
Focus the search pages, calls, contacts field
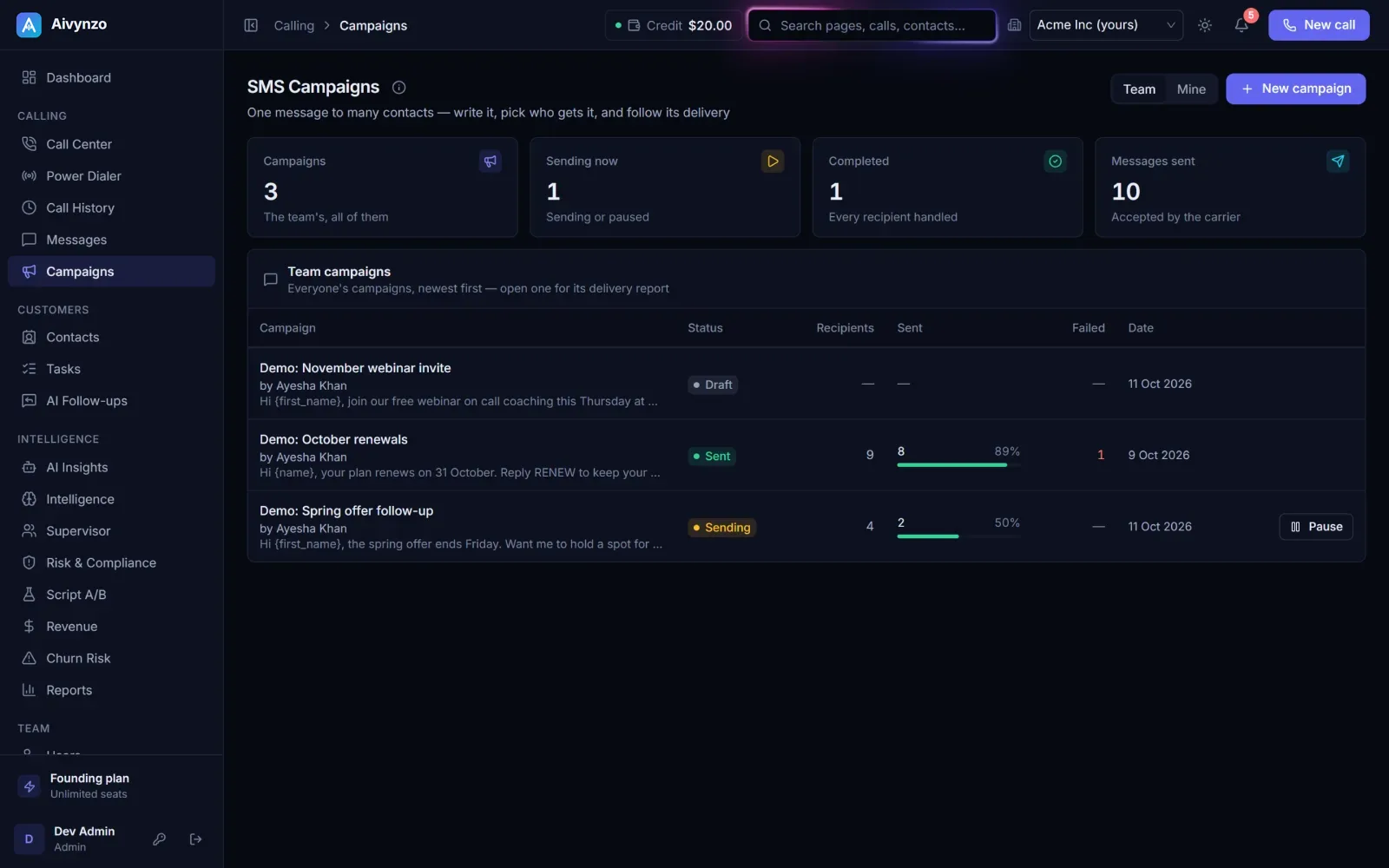click(872, 25)
